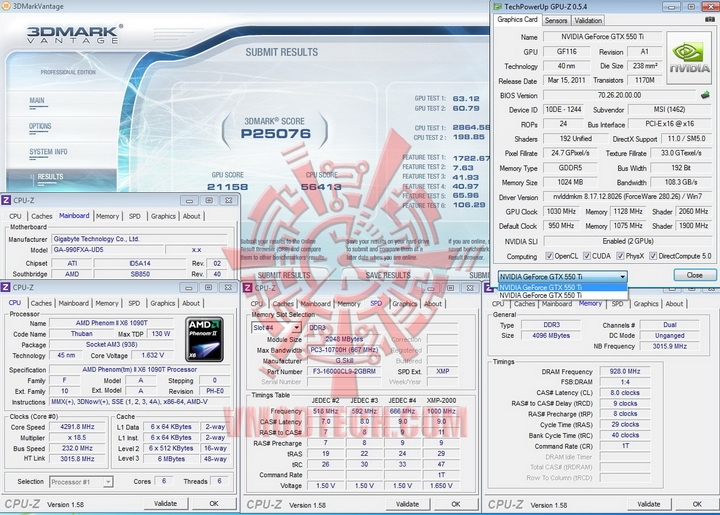
Task: Open Graphics tab in CPU-Z processor window
Action: click(x=163, y=303)
